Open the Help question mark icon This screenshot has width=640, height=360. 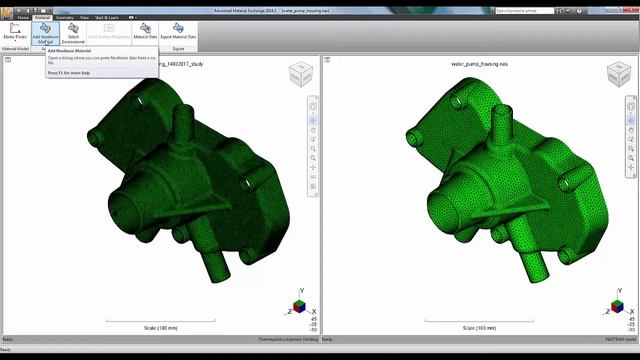(579, 11)
